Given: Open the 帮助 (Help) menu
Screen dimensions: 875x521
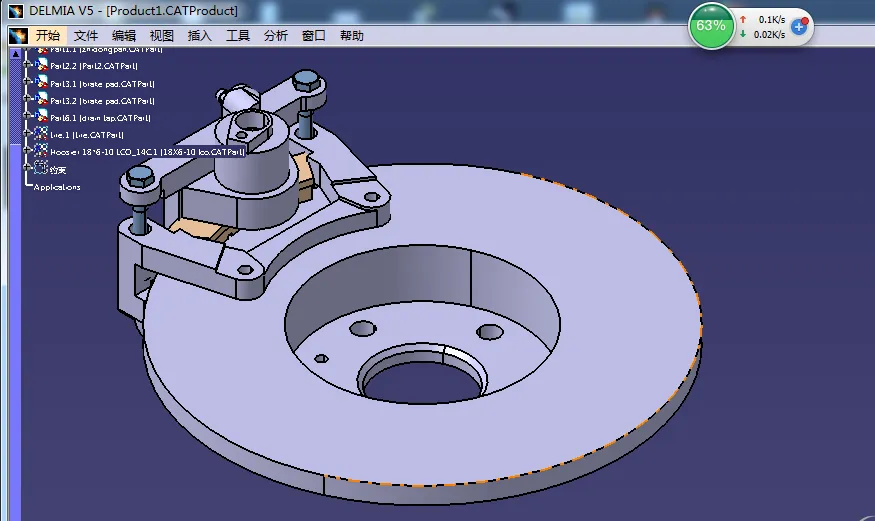Looking at the screenshot, I should (x=352, y=35).
